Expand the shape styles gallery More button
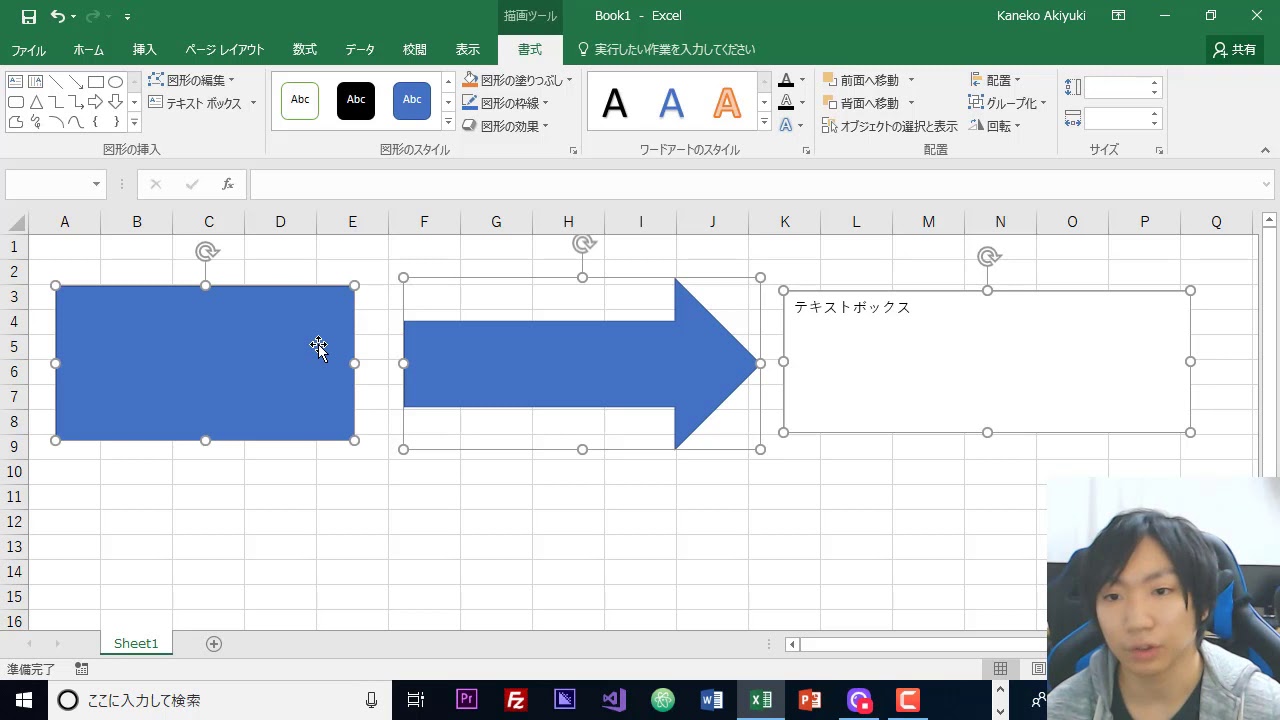Screen dimensions: 1280x720 pos(448,122)
